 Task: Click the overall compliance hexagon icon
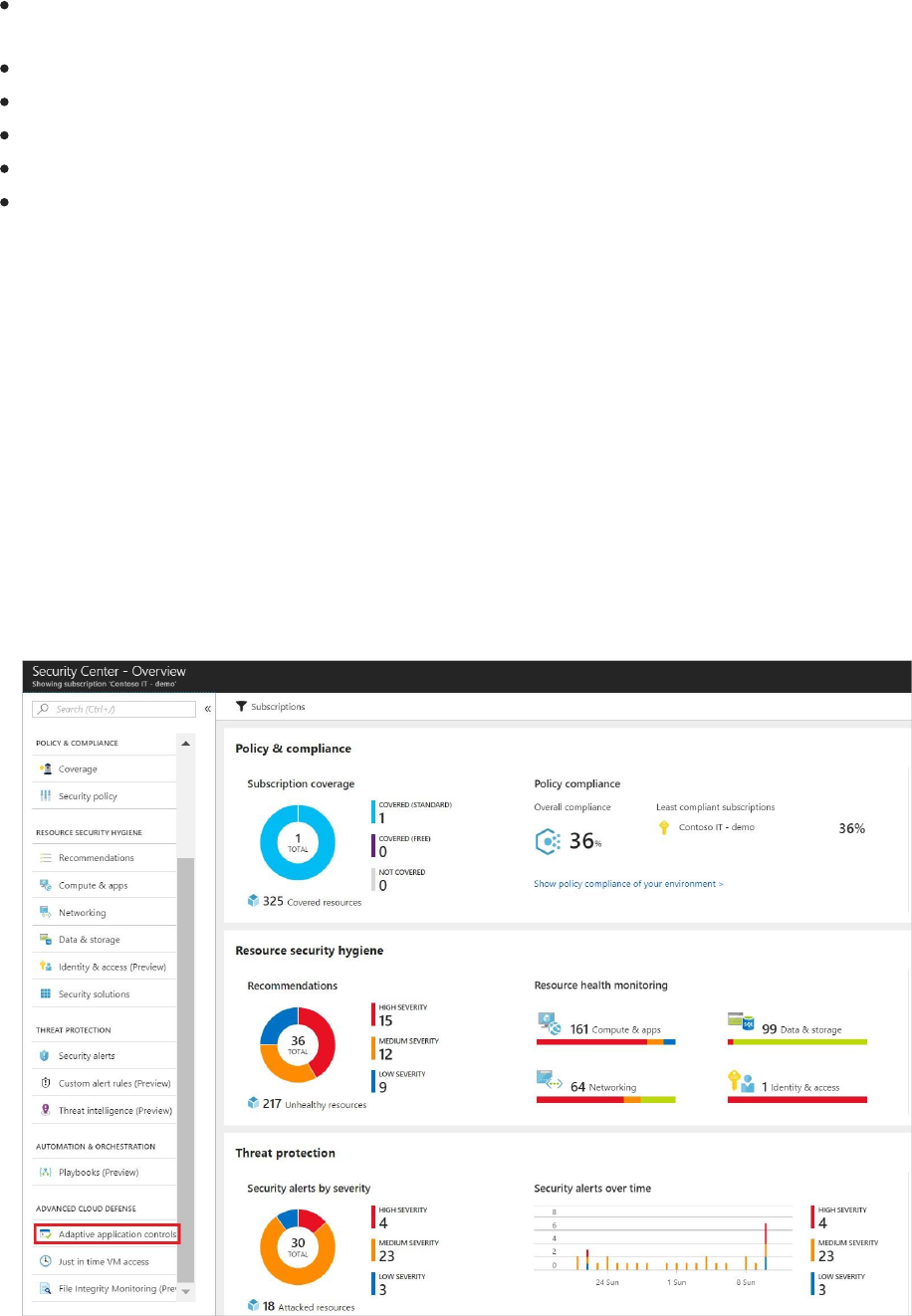coord(549,842)
